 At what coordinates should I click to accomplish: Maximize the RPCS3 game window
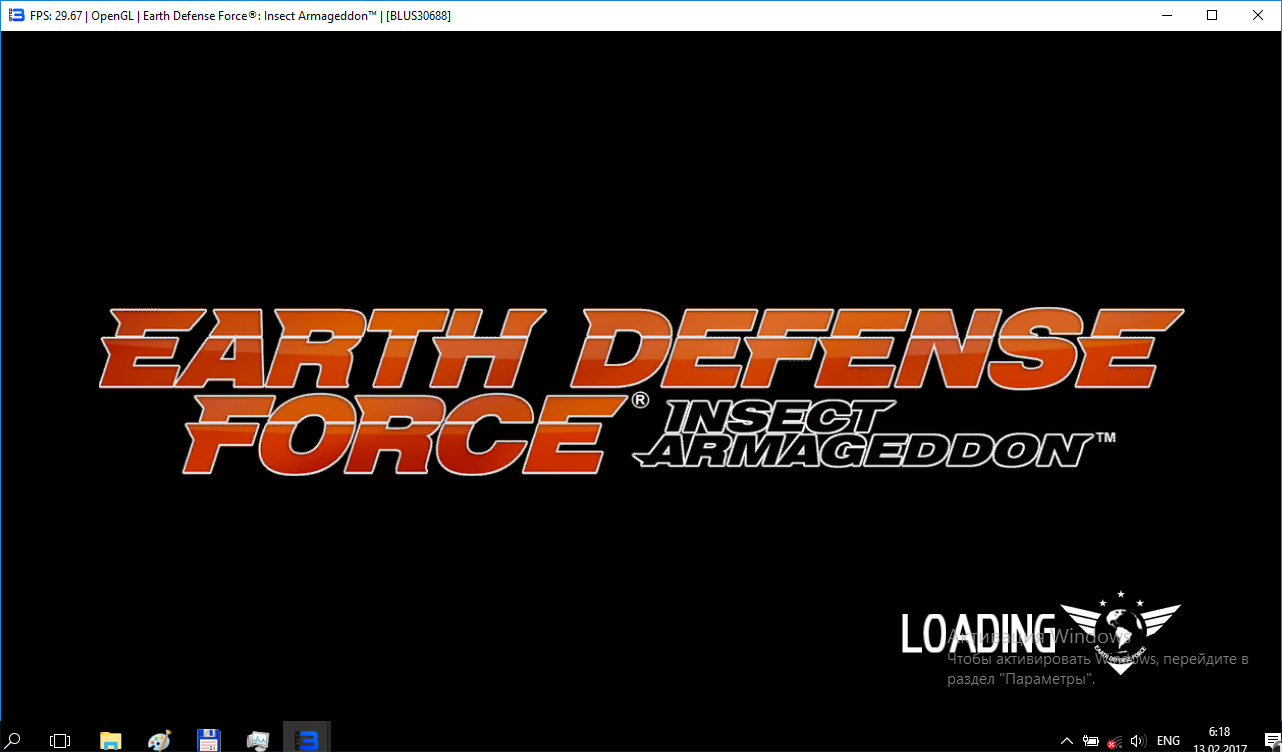1212,16
